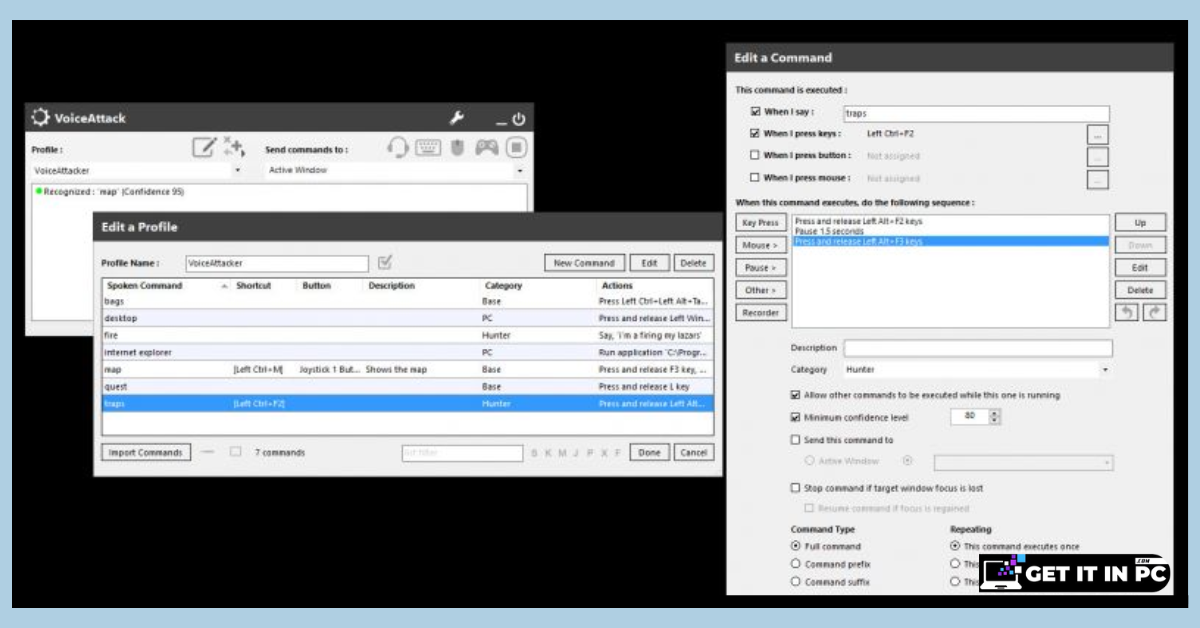Select 'Press and release Left Alt+F2 keys' item

tap(951, 222)
